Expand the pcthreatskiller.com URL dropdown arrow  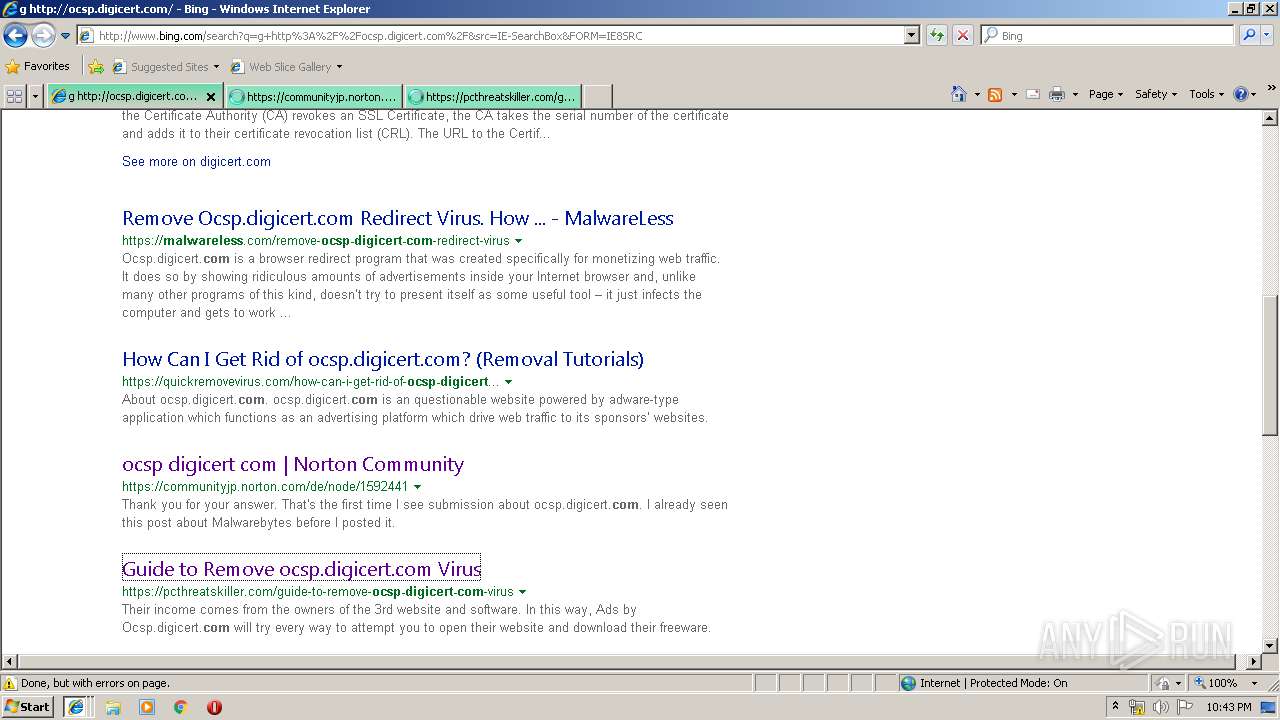coord(522,592)
